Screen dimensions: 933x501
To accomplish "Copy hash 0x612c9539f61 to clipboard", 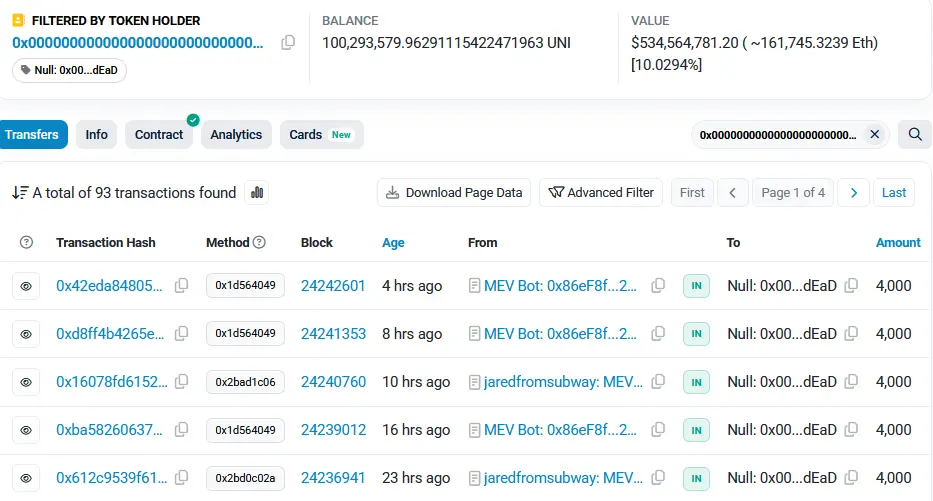I will coord(181,477).
